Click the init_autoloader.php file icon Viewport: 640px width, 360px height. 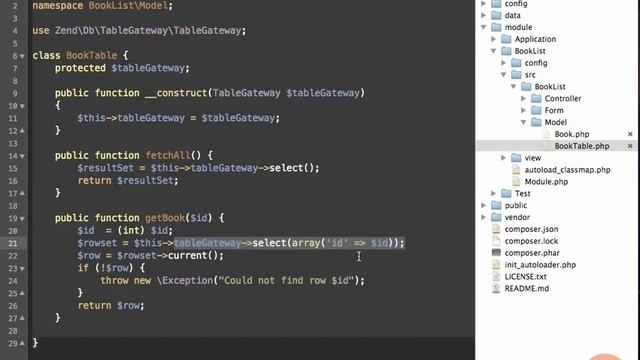[496, 264]
